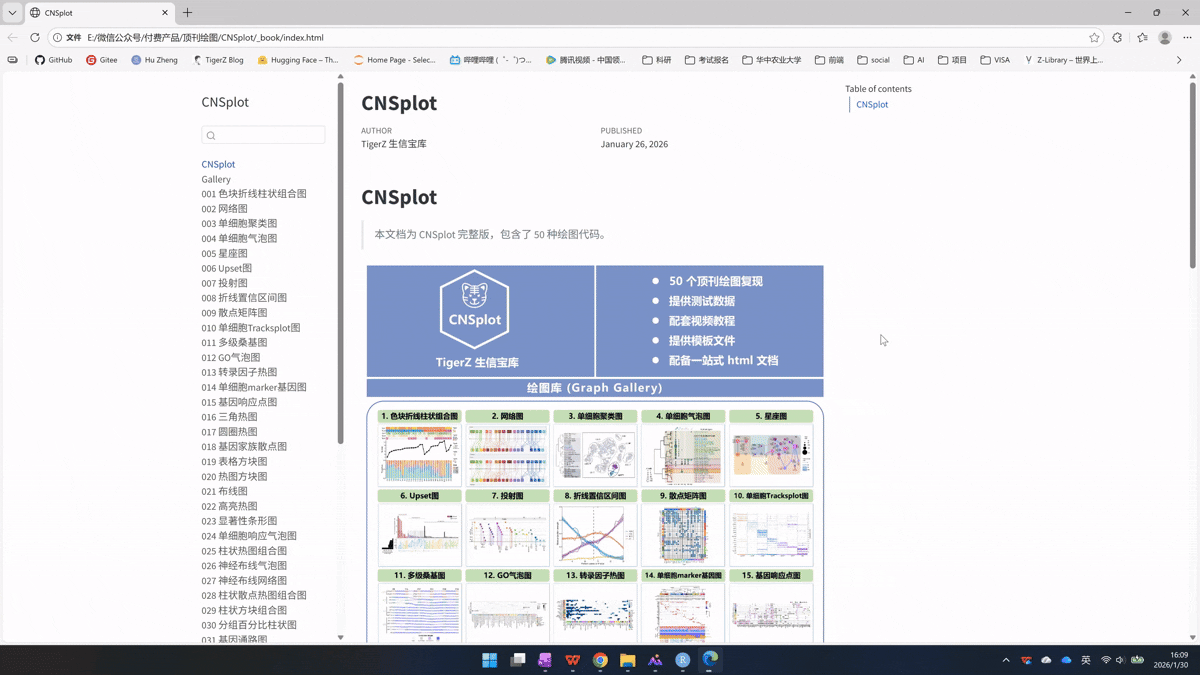This screenshot has height=675, width=1200.
Task: Open Gallery in the sidebar
Action: [216, 179]
